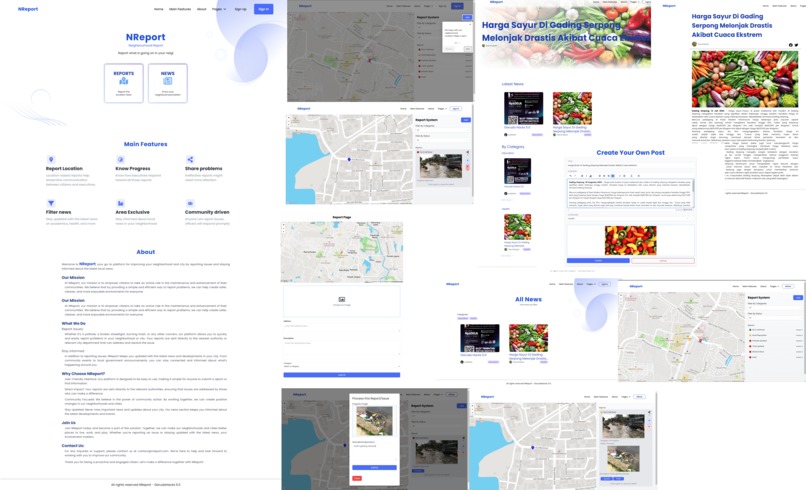The width and height of the screenshot is (806, 490).
Task: Open Filter by Status in the bottom-right Report System panel
Action: tap(775, 318)
